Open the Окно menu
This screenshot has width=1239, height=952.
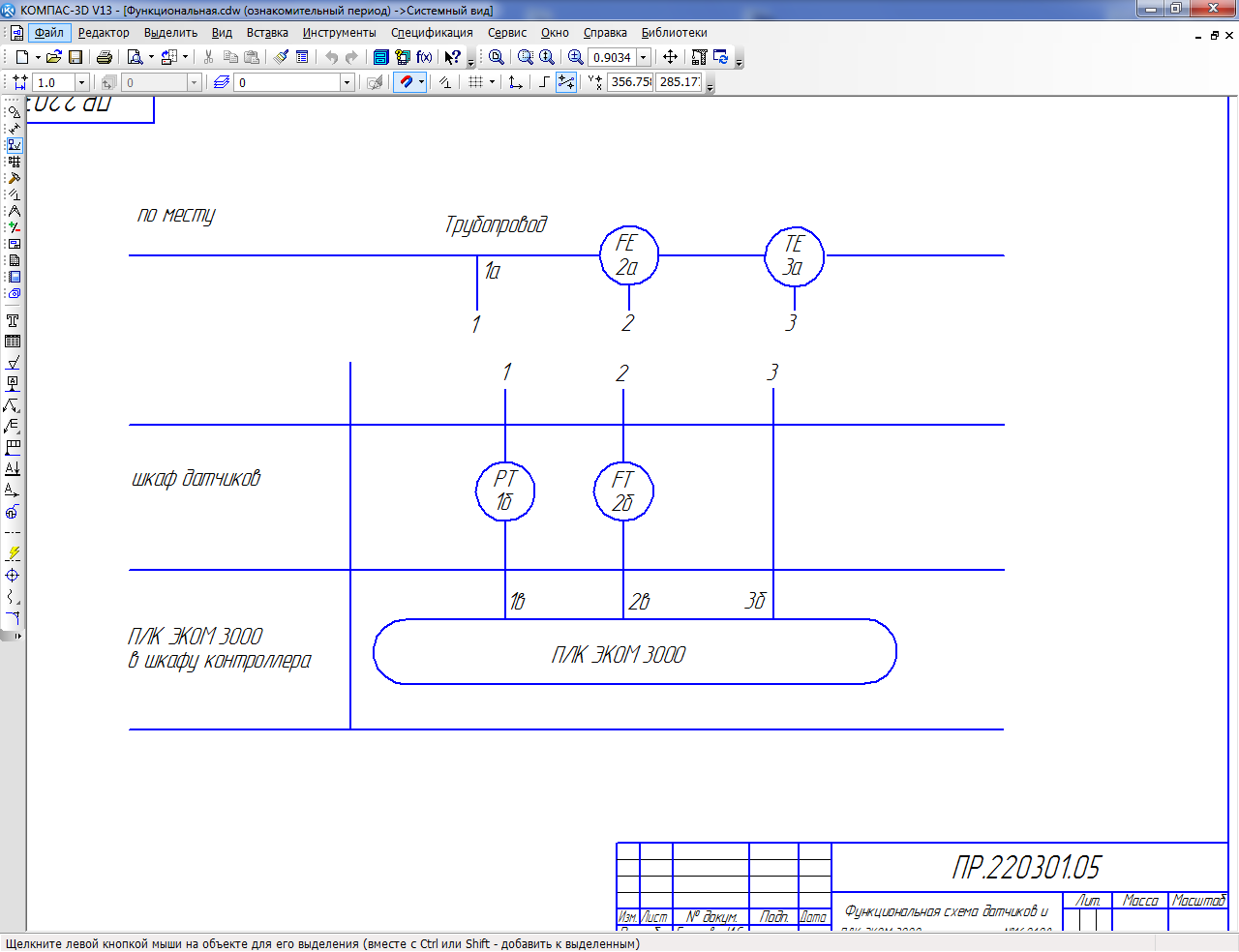coord(555,32)
